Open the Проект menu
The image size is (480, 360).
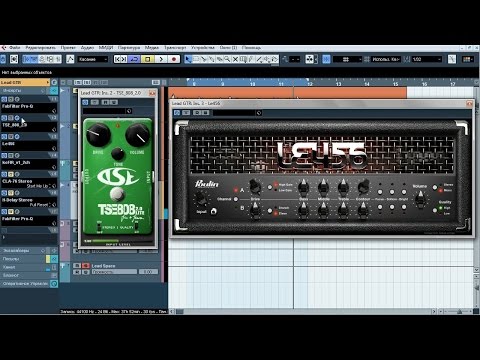(x=68, y=48)
